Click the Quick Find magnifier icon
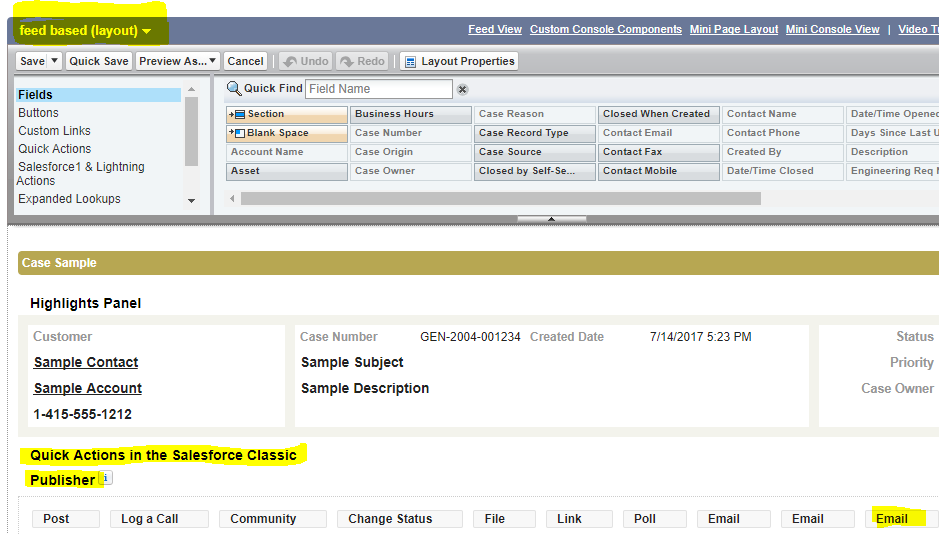 click(234, 89)
